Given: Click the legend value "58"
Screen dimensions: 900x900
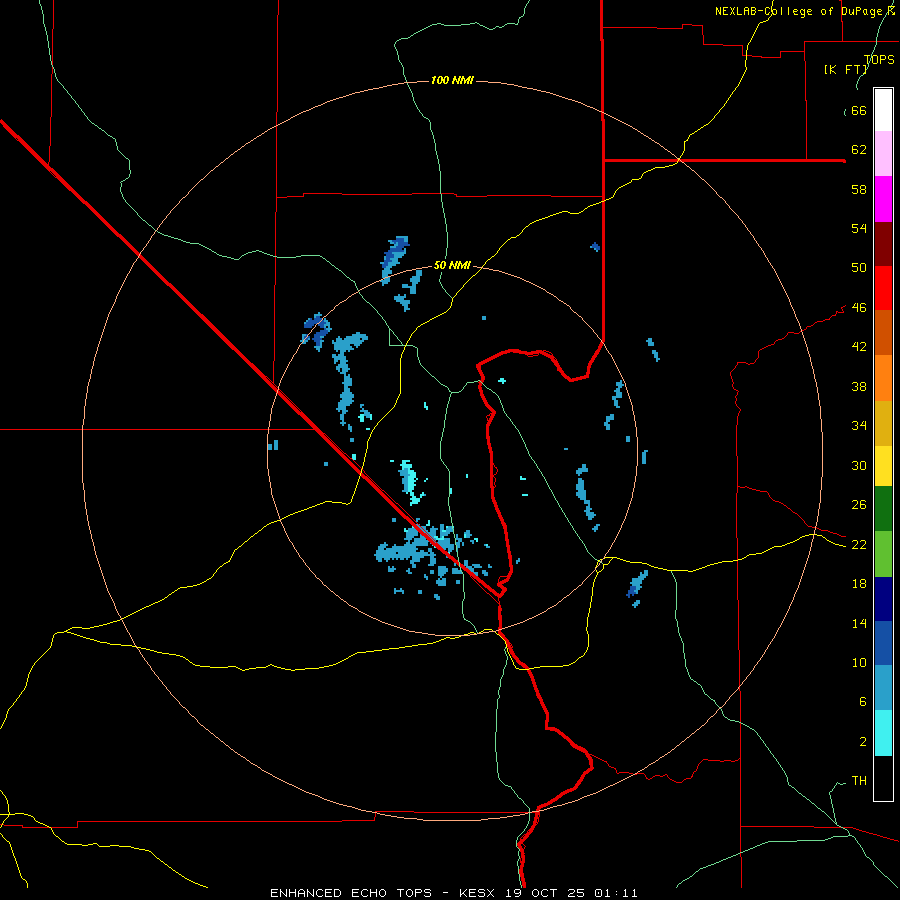Looking at the screenshot, I should [x=858, y=189].
